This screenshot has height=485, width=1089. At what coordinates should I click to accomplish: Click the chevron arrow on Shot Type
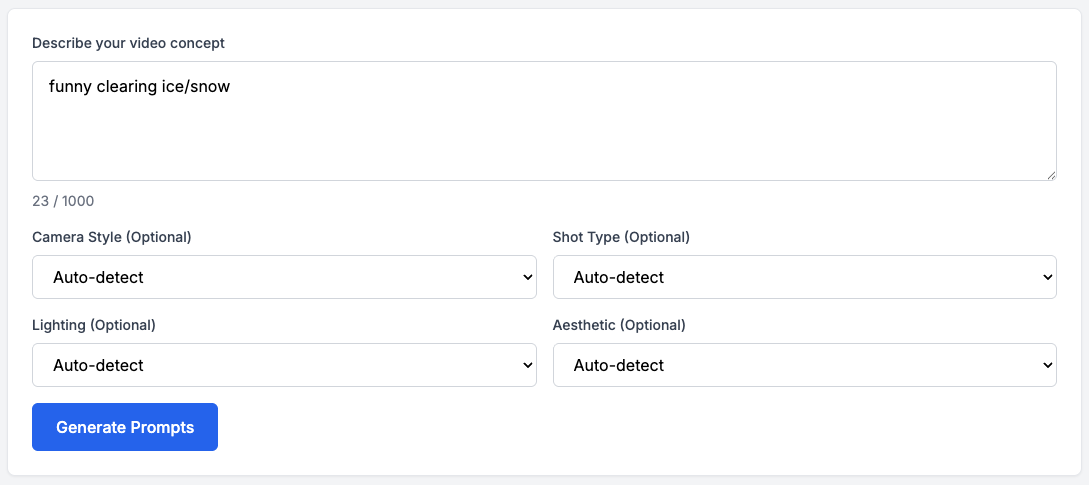point(1048,277)
